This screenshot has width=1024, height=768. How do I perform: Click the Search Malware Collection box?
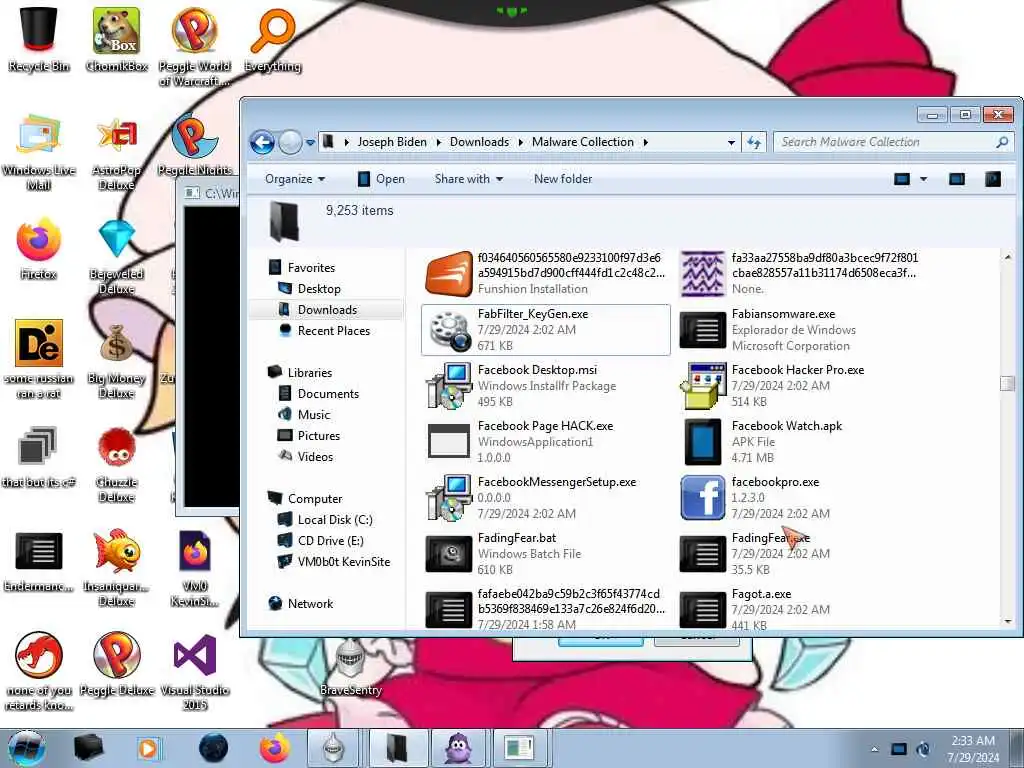point(892,142)
